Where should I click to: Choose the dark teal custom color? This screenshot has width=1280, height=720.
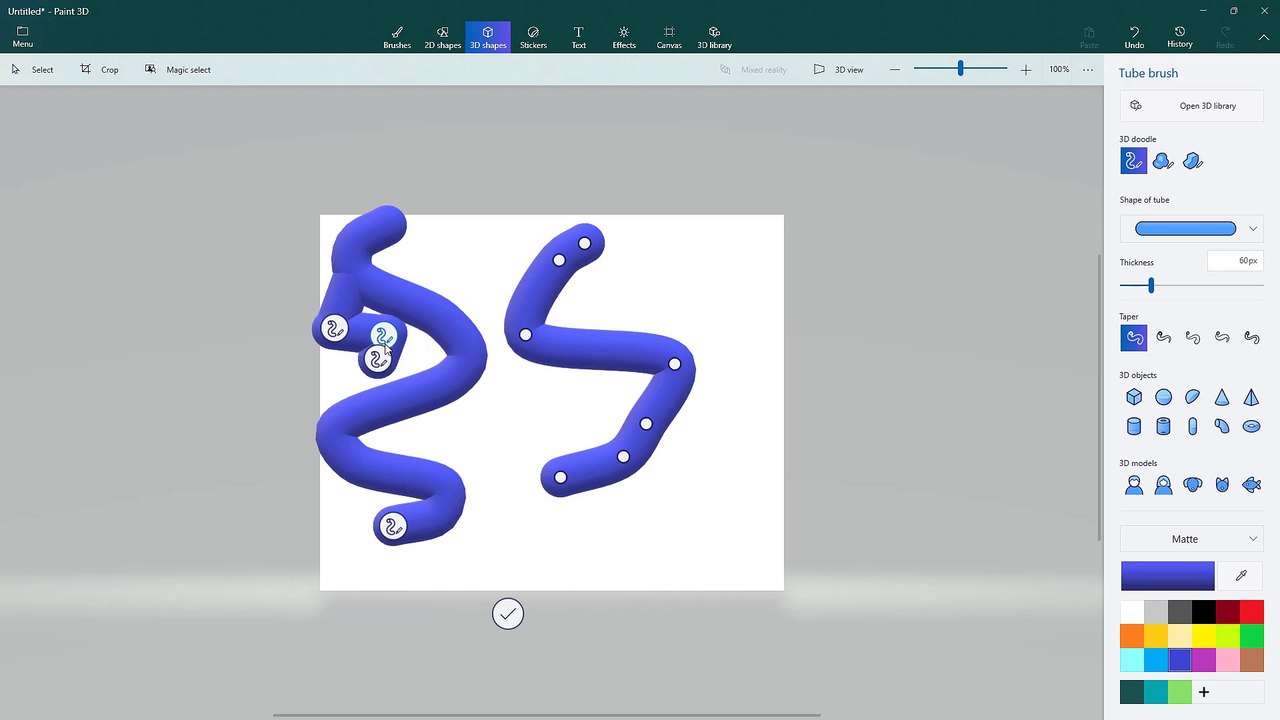pos(1132,692)
